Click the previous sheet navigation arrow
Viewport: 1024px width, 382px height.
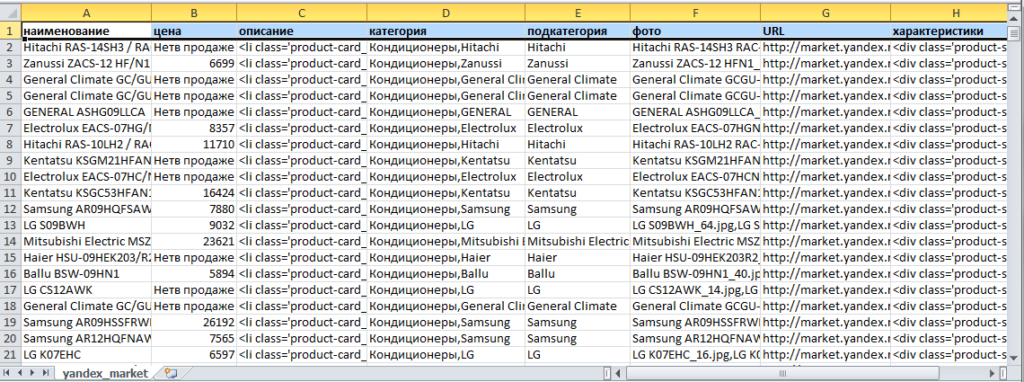coord(20,373)
